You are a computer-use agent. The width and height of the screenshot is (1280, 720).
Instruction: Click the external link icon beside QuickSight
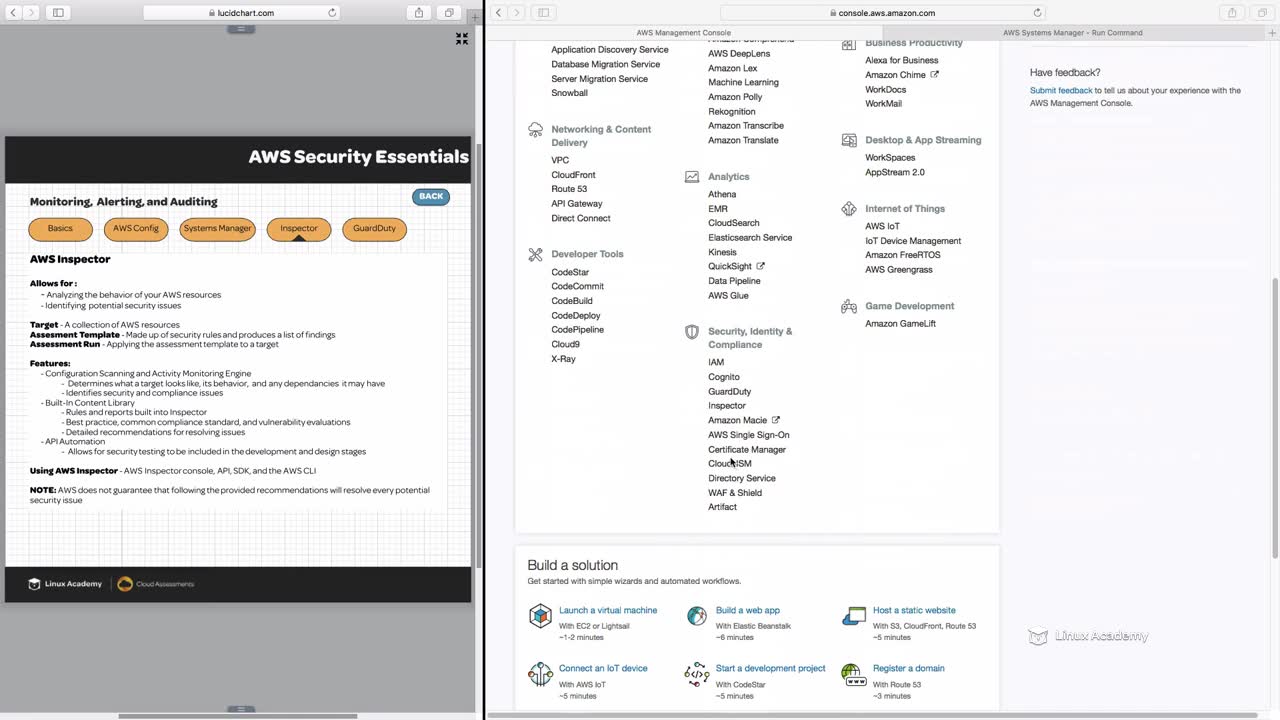click(x=761, y=266)
